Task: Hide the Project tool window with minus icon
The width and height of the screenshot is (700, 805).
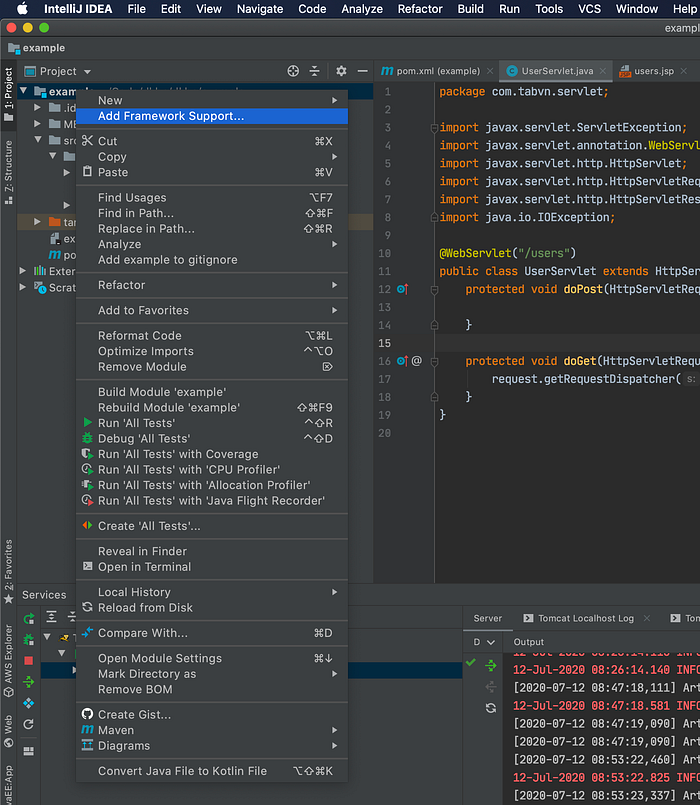Action: pos(360,71)
